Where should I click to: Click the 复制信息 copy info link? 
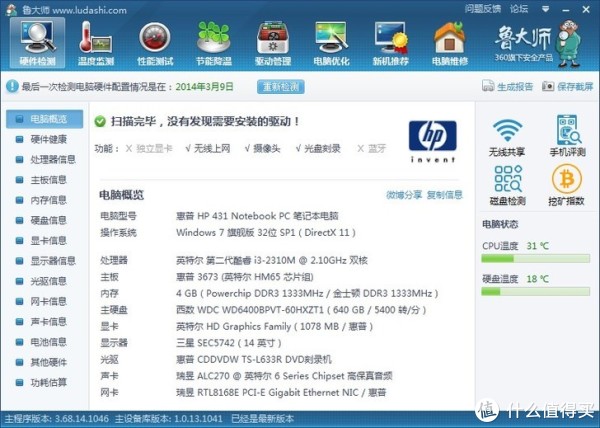point(444,195)
